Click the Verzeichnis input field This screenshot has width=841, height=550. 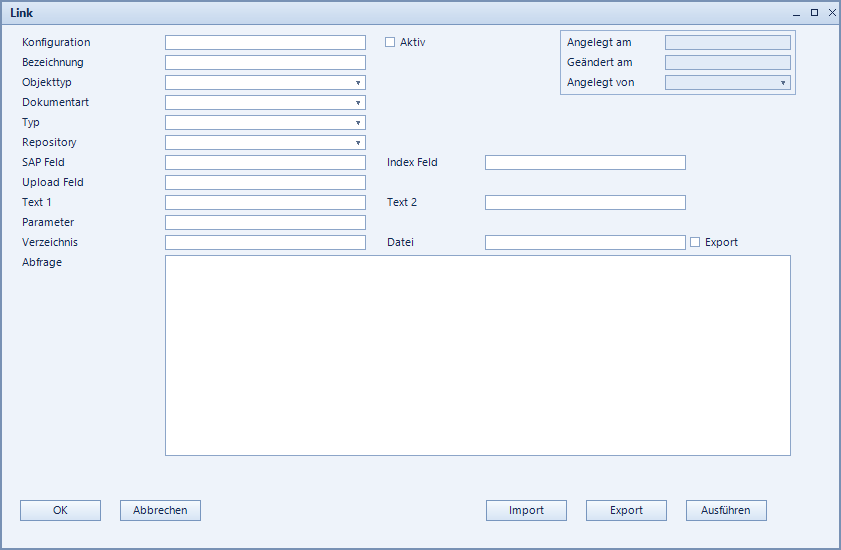coord(265,242)
